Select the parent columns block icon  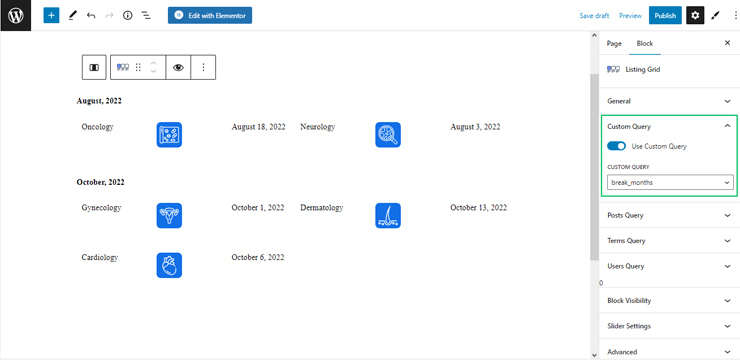[94, 67]
